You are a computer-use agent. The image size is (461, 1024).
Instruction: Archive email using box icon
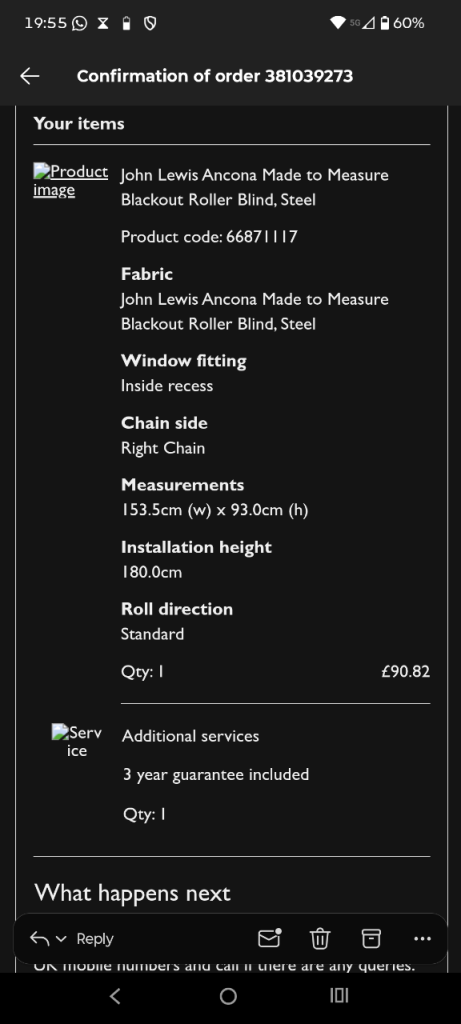(x=371, y=938)
